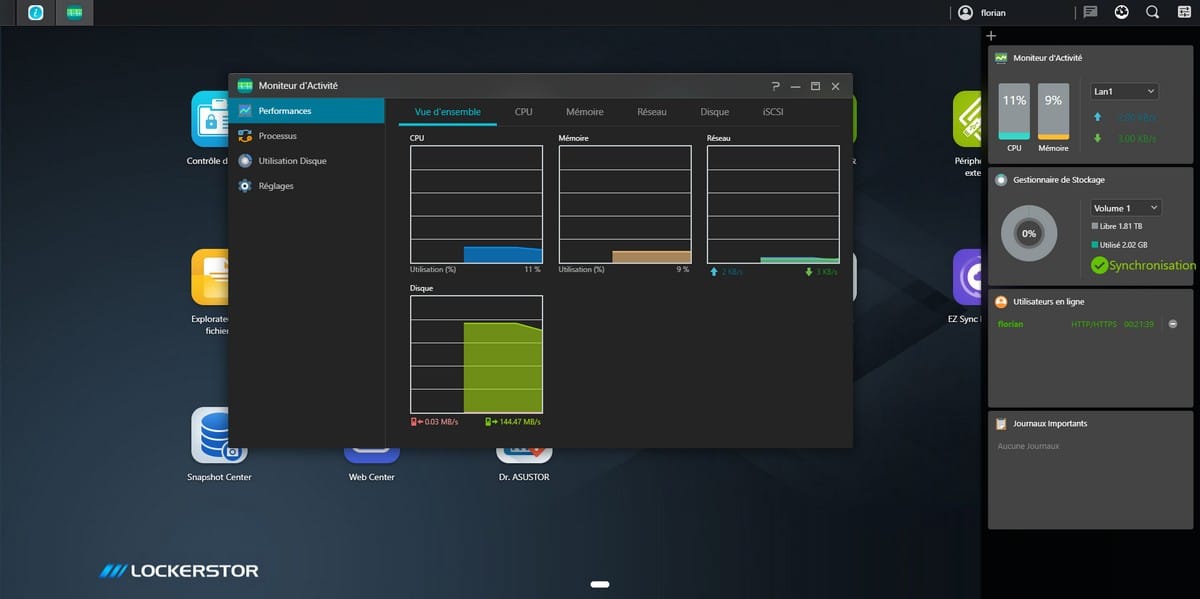Open the dashboard tools icon in top bar
Screen dimensions: 1200x599
point(1121,12)
